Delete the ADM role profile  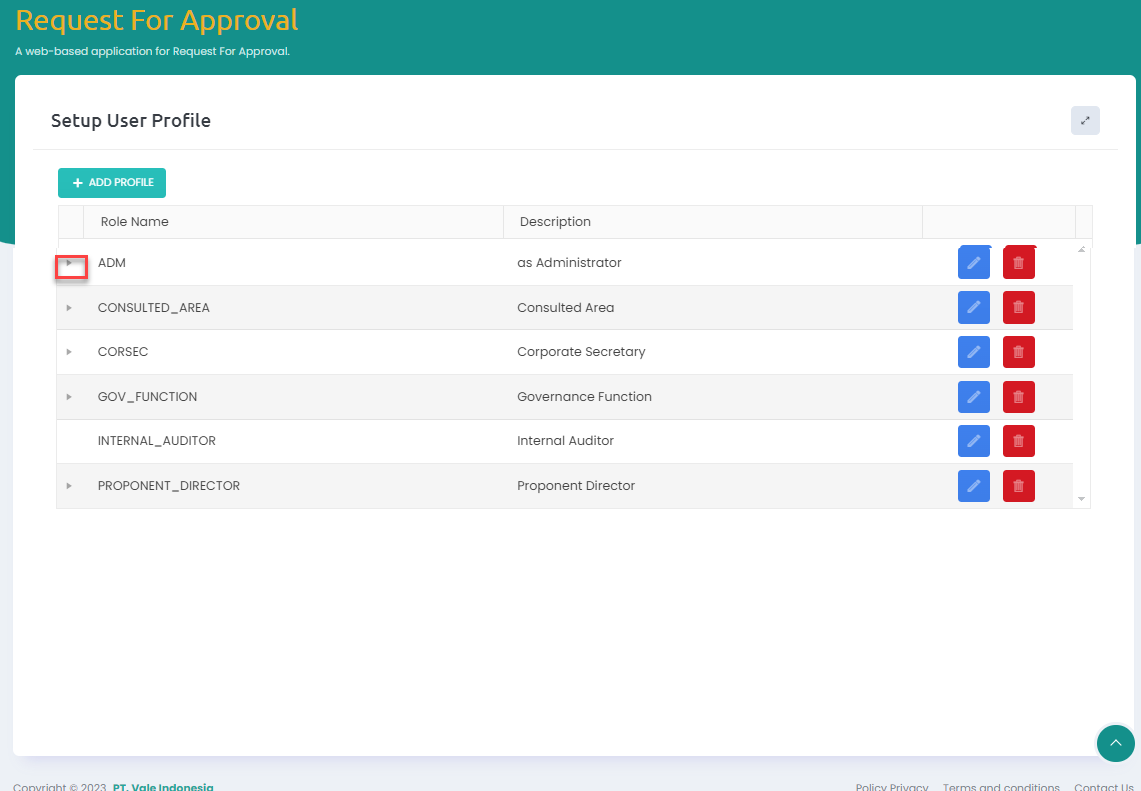[x=1018, y=263]
